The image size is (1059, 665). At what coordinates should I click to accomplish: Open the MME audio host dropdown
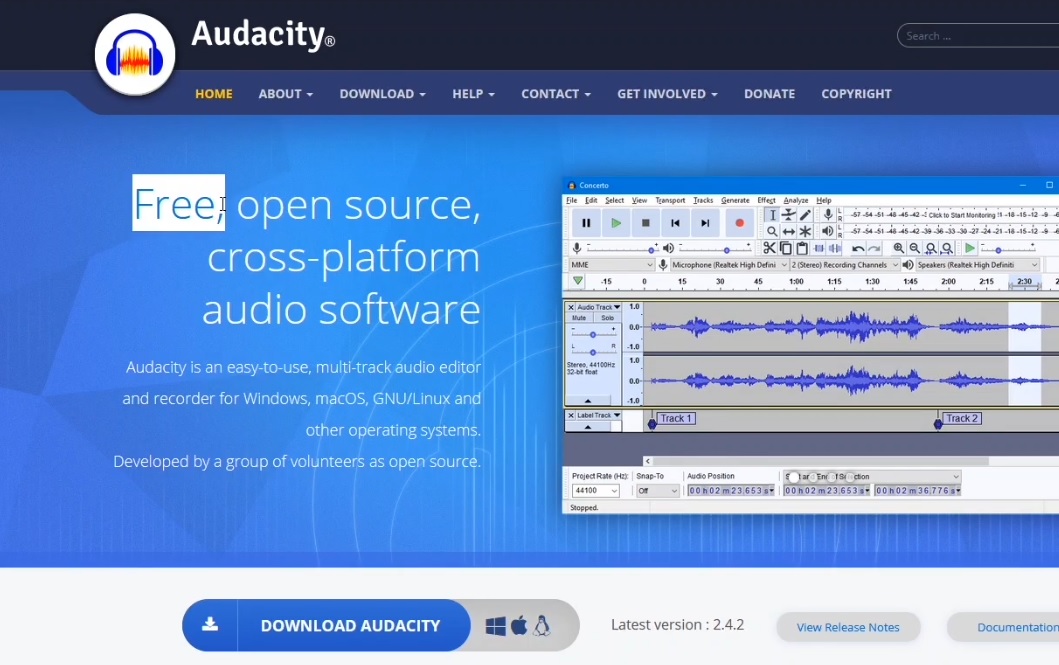tap(611, 265)
